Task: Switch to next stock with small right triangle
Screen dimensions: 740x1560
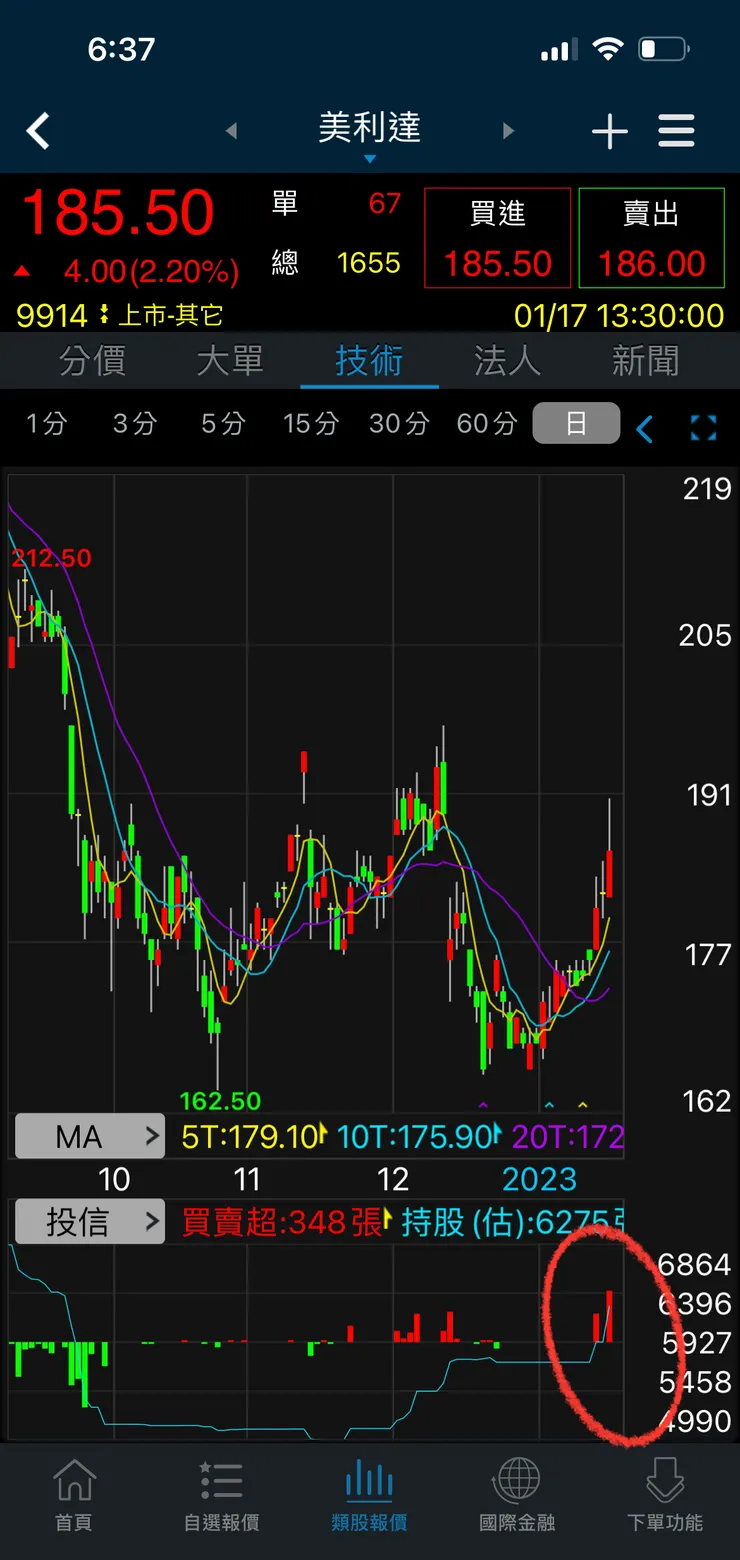Action: [508, 131]
